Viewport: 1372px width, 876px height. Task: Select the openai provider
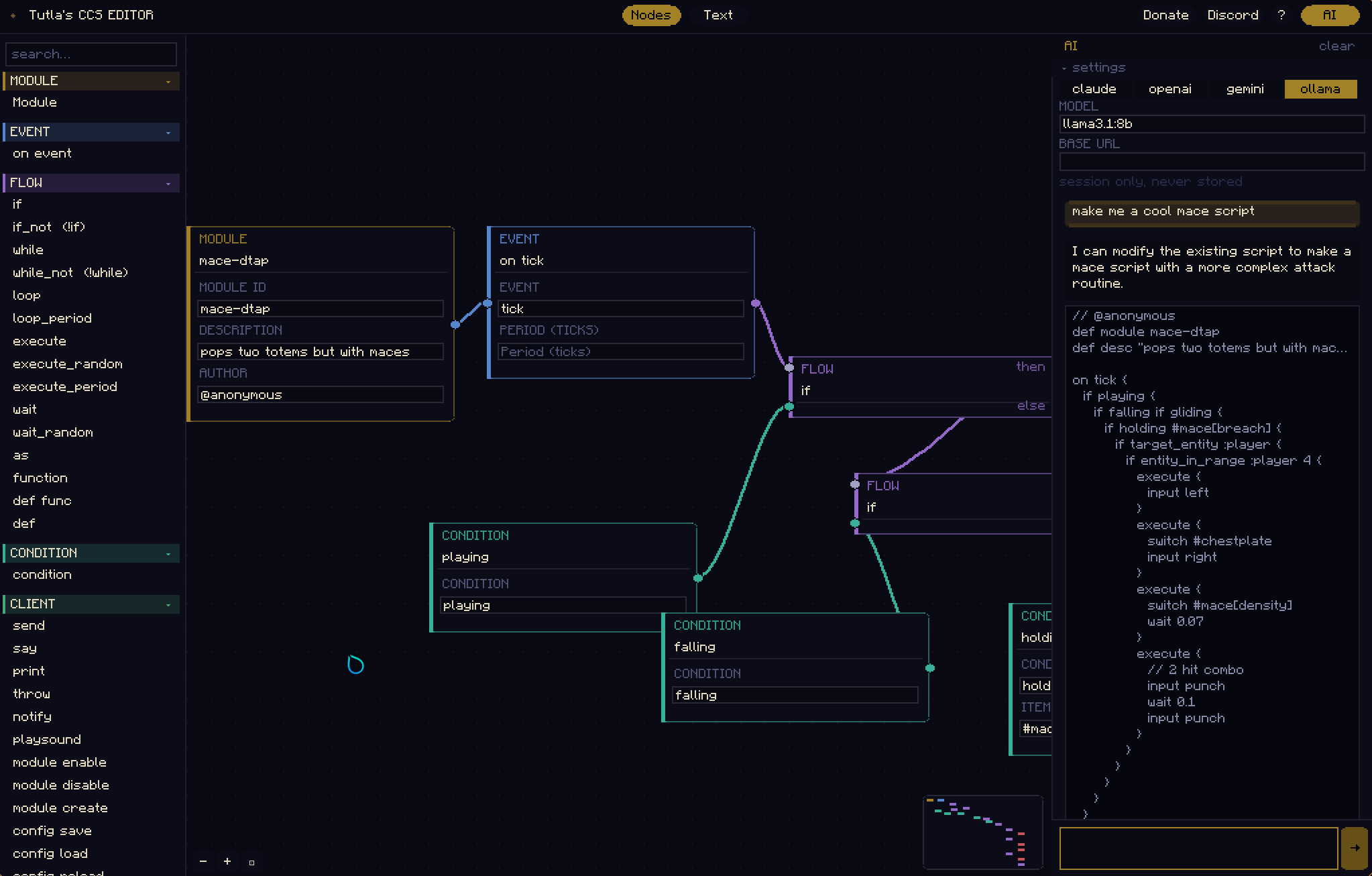point(1169,89)
